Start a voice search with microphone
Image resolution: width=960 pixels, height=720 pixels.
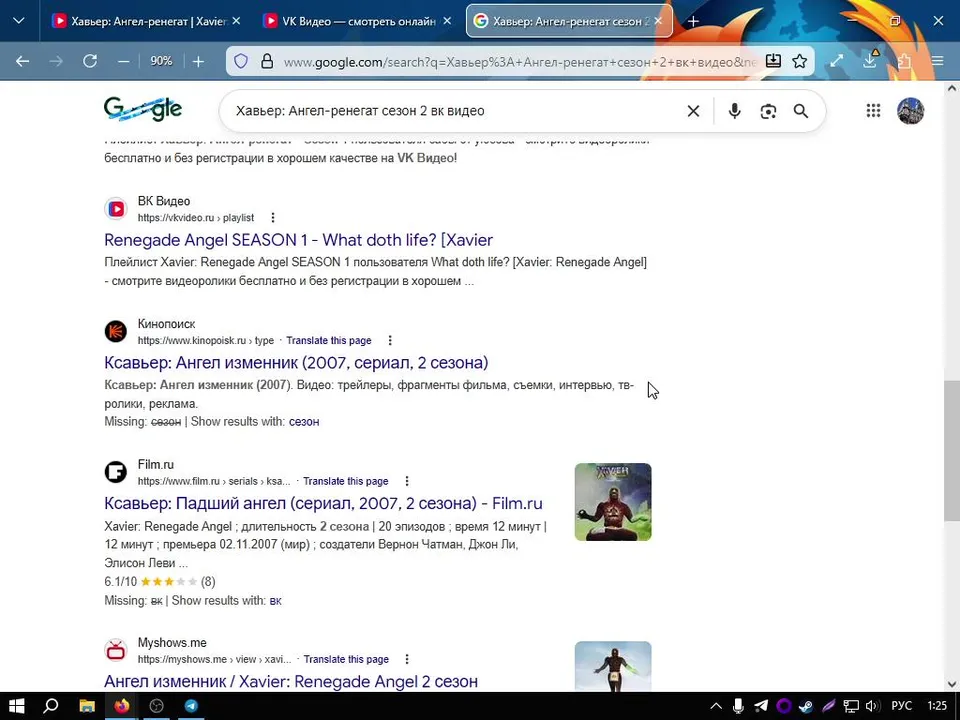tap(735, 111)
